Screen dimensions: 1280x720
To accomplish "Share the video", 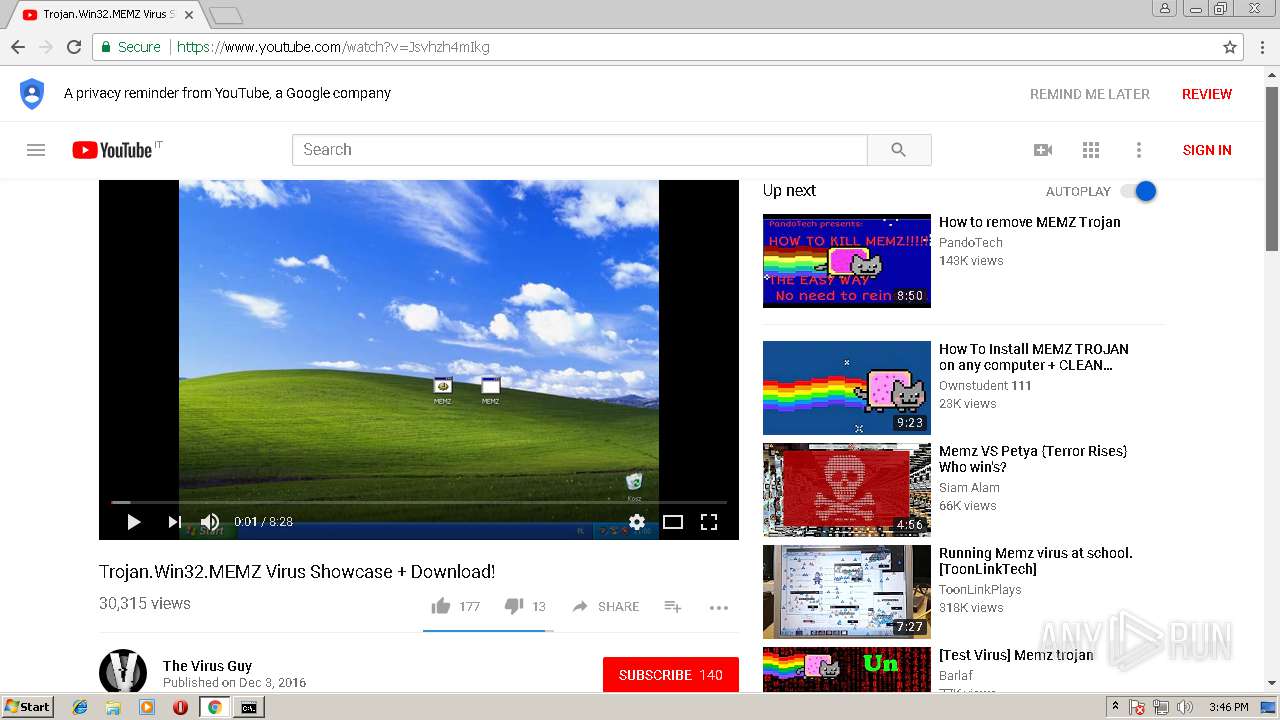I will point(605,606).
